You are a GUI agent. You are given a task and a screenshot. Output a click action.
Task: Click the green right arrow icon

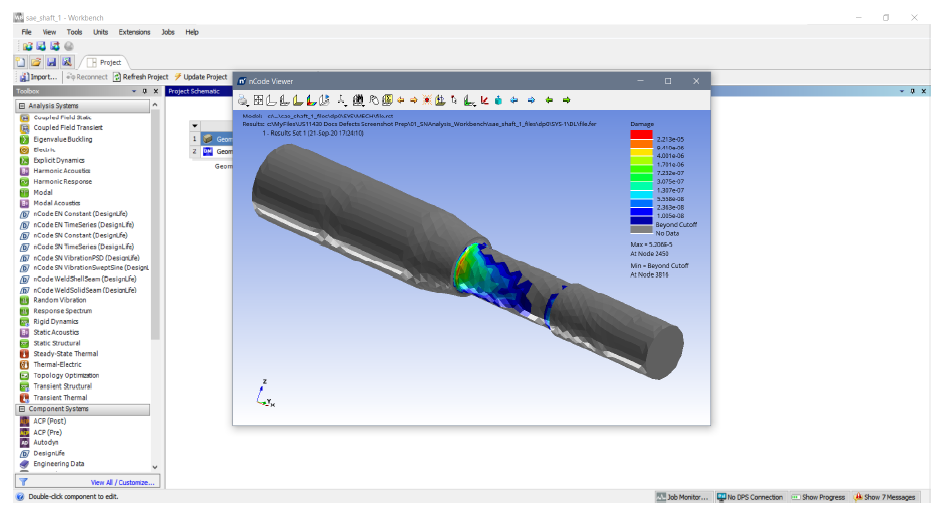coord(566,100)
